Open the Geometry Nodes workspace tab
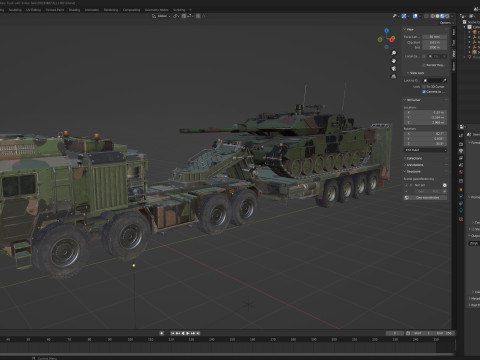This screenshot has width=480, height=360. click(156, 10)
